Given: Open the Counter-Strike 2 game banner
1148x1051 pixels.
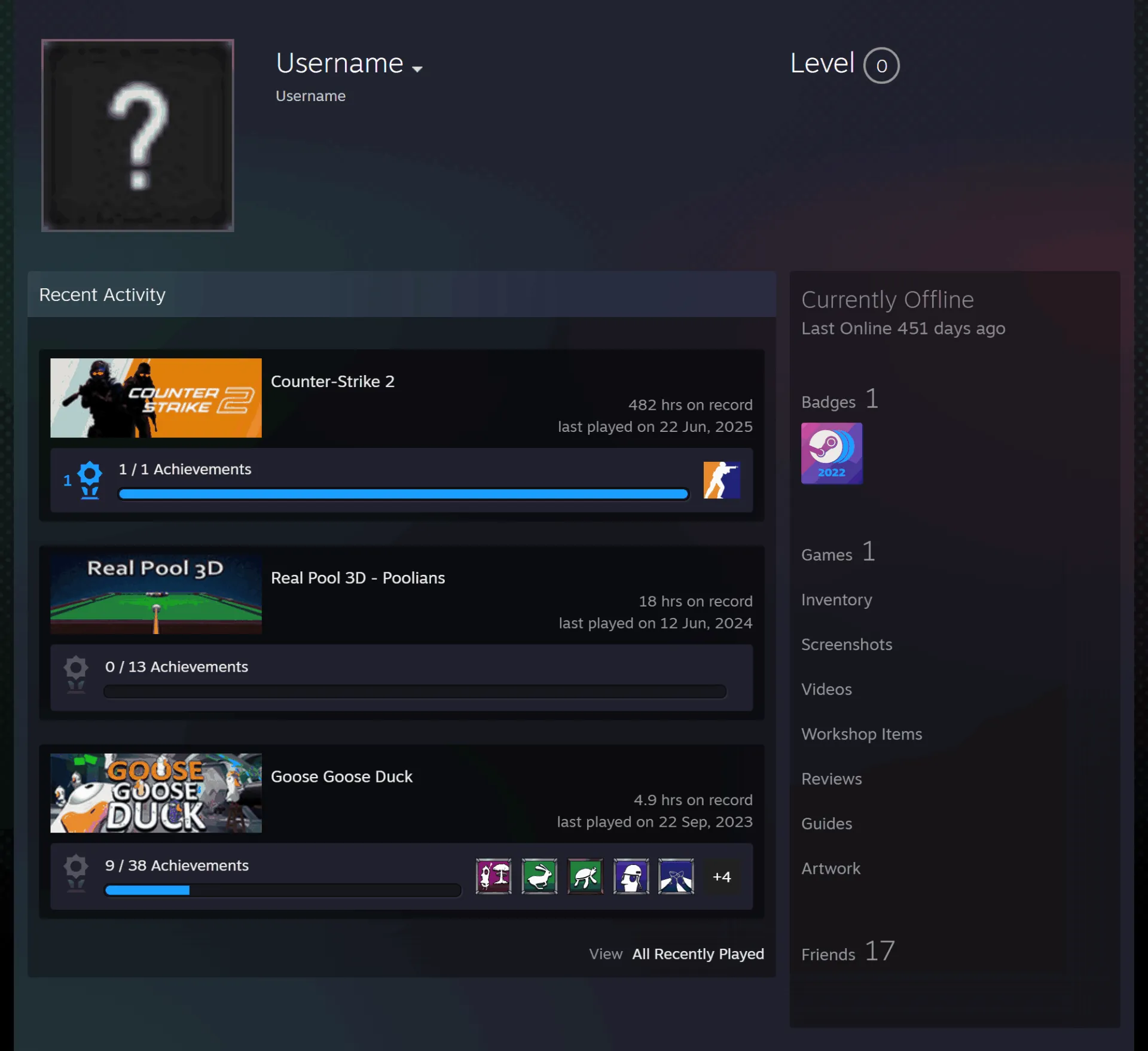Looking at the screenshot, I should click(156, 398).
